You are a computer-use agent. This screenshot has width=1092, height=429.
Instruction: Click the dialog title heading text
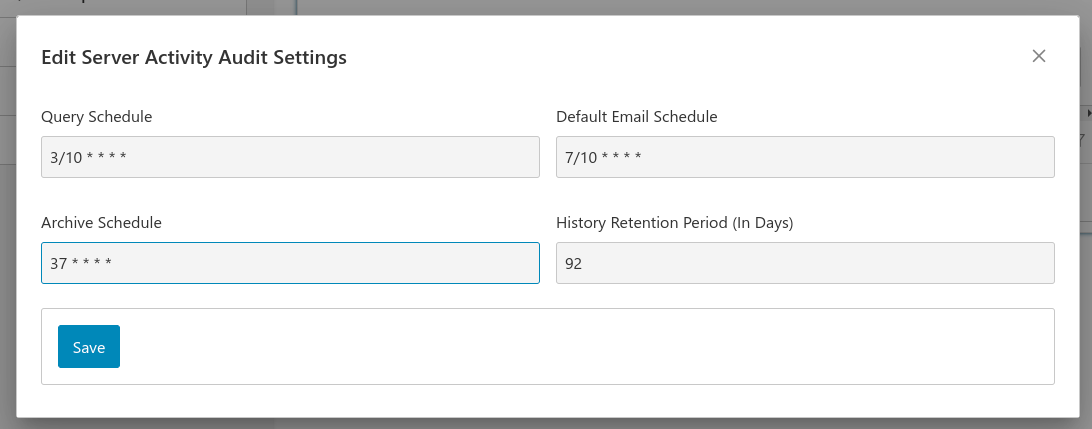(194, 57)
